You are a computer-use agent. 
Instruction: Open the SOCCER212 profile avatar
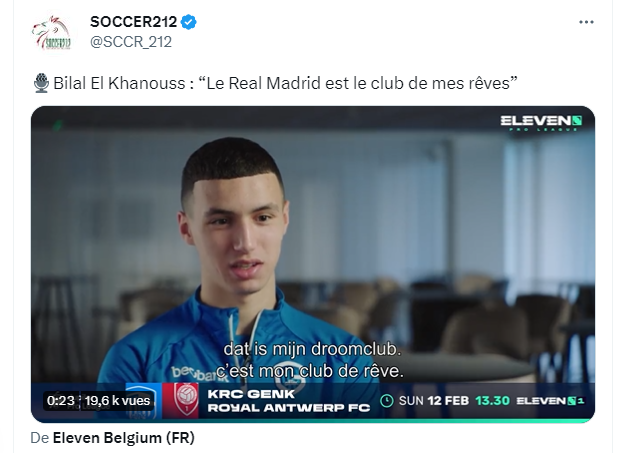pyautogui.click(x=52, y=33)
